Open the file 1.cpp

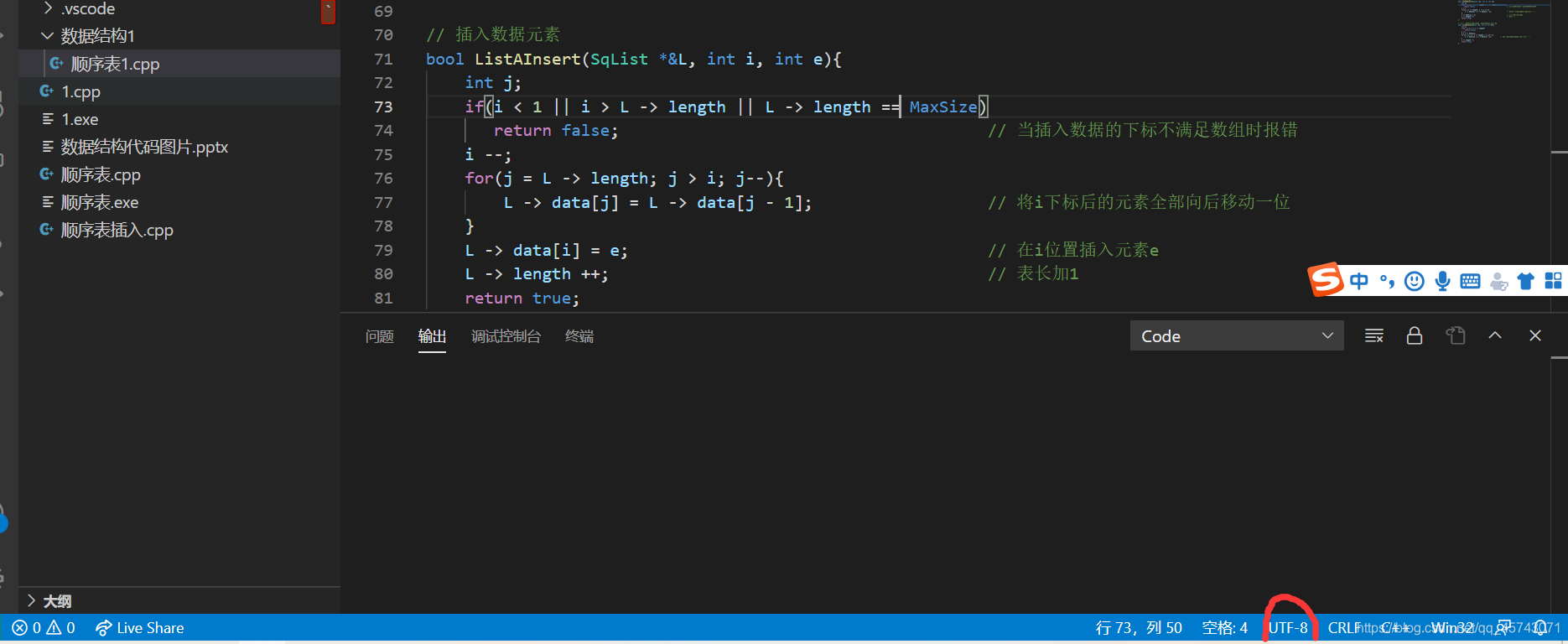pyautogui.click(x=80, y=91)
